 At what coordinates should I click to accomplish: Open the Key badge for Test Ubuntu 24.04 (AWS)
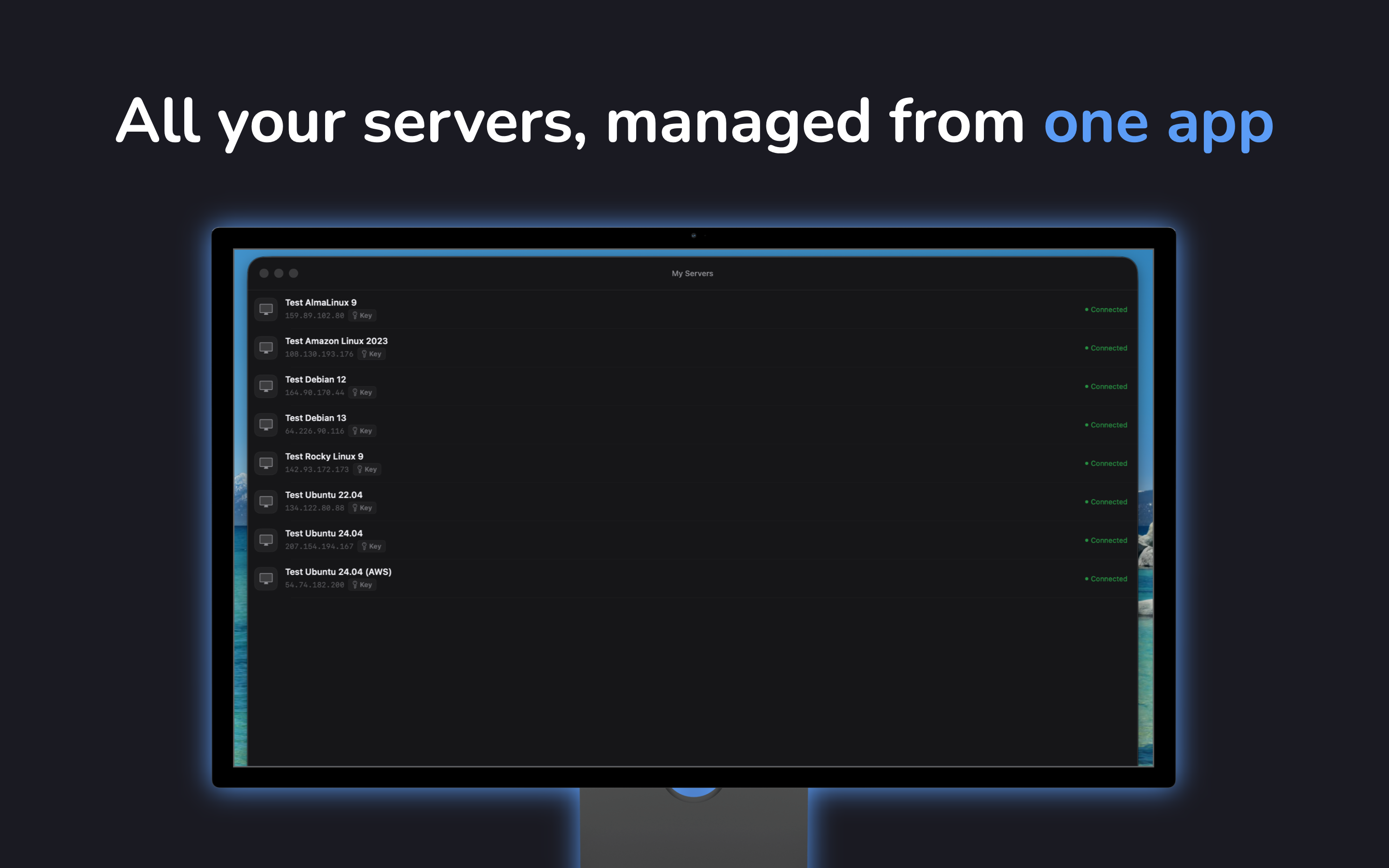pyautogui.click(x=362, y=584)
